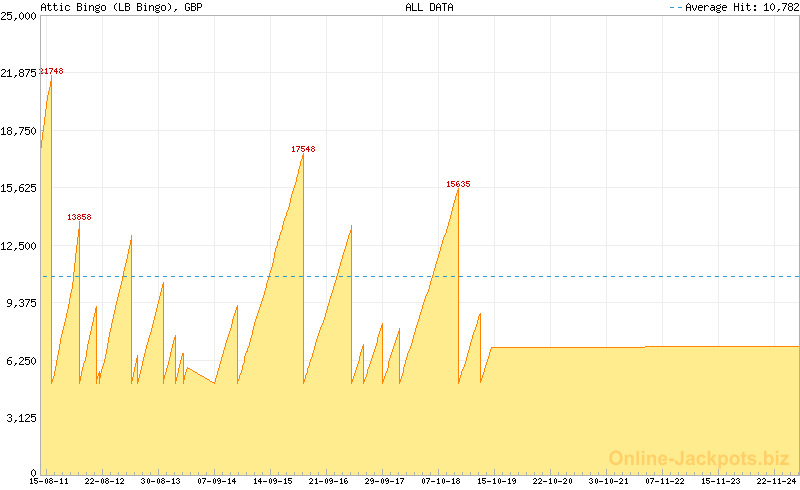Click the 22-10-20 date label
The height and width of the screenshot is (490, 800).
[553, 481]
